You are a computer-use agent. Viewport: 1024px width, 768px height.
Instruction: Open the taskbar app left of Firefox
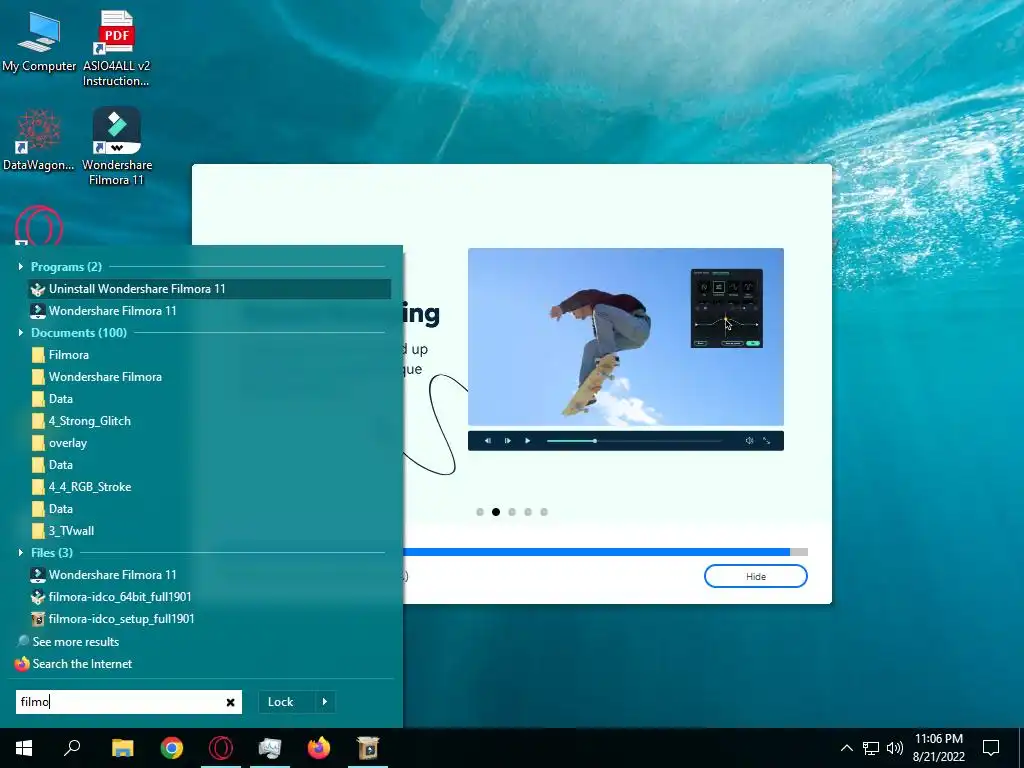coord(270,748)
